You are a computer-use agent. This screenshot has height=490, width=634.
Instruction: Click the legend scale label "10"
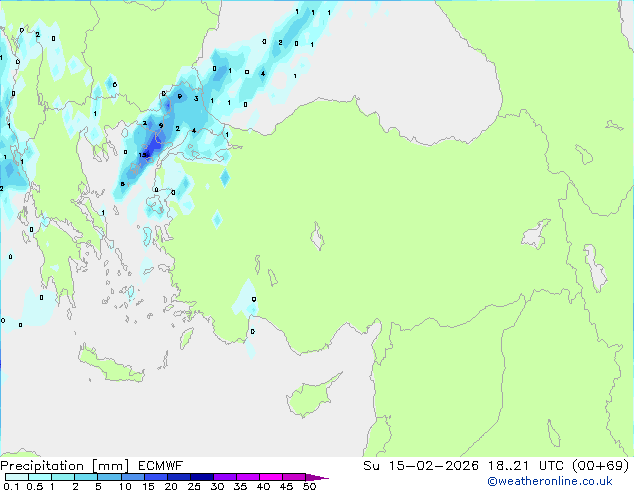(125, 486)
